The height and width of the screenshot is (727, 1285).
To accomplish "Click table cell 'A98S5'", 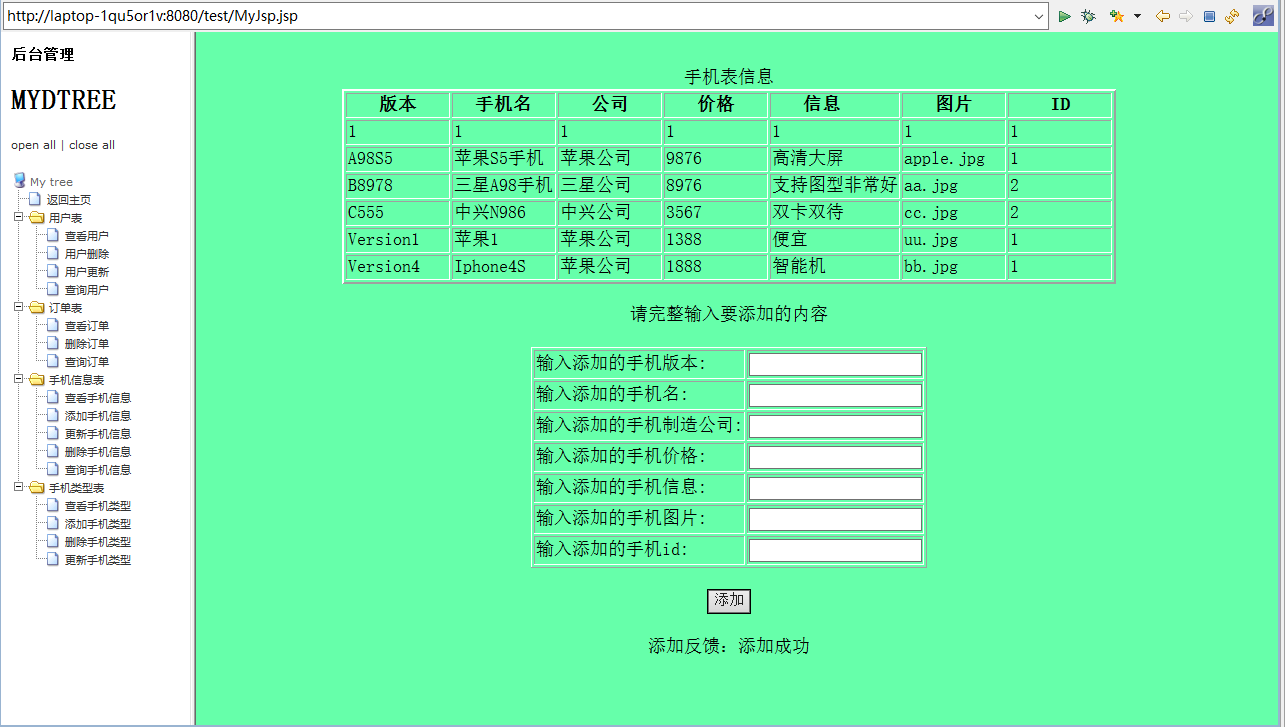I will 398,159.
